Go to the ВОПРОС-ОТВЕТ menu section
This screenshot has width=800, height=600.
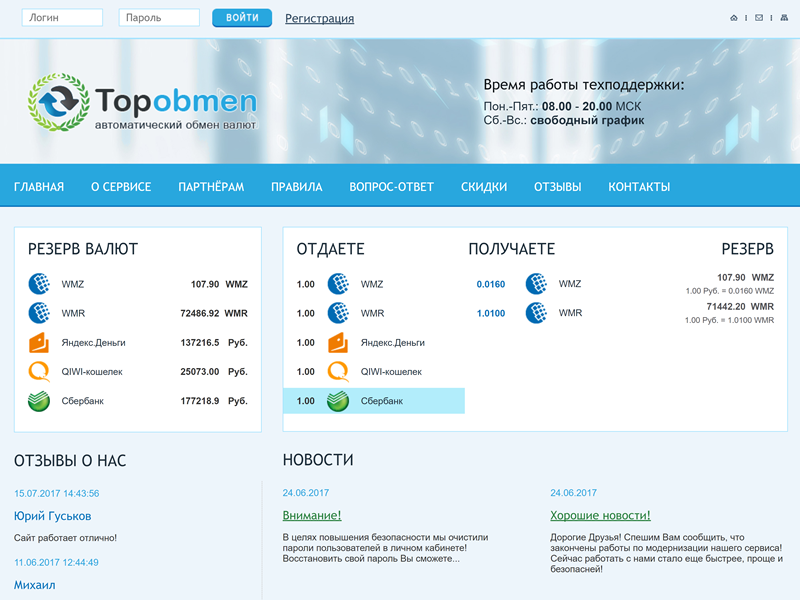(x=391, y=187)
